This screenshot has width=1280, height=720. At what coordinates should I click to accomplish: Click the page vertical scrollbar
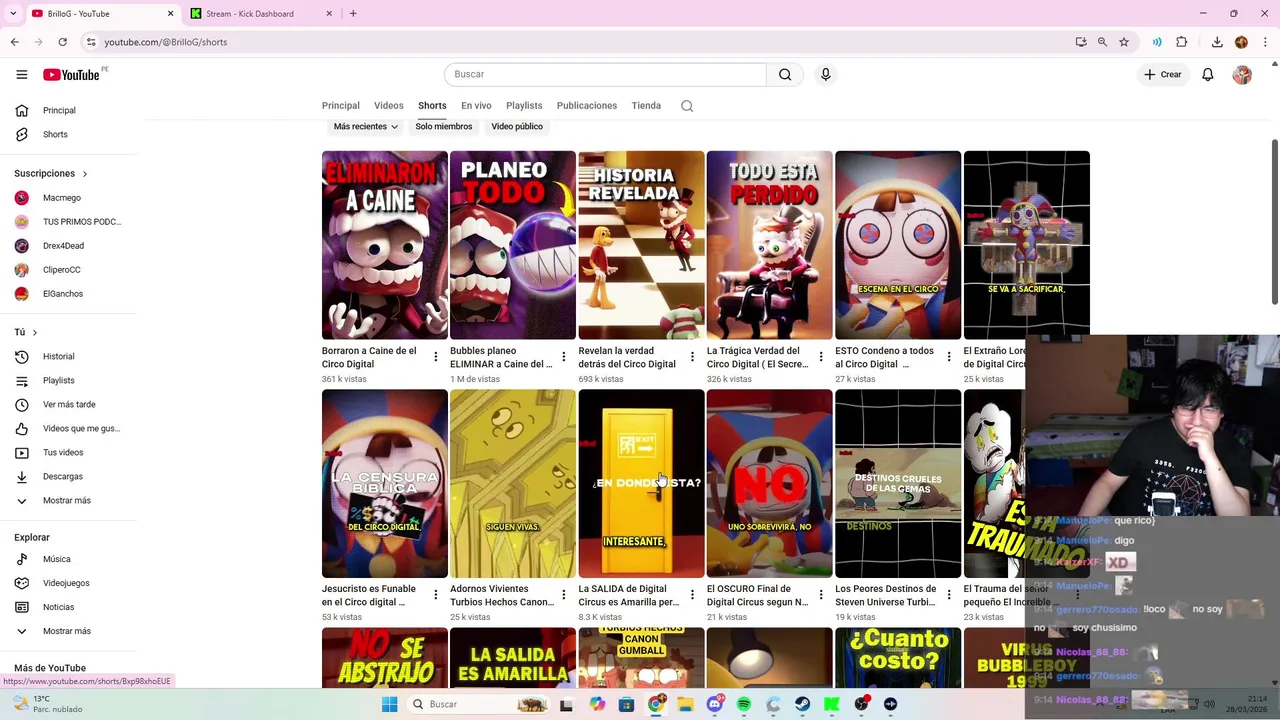point(1275,220)
